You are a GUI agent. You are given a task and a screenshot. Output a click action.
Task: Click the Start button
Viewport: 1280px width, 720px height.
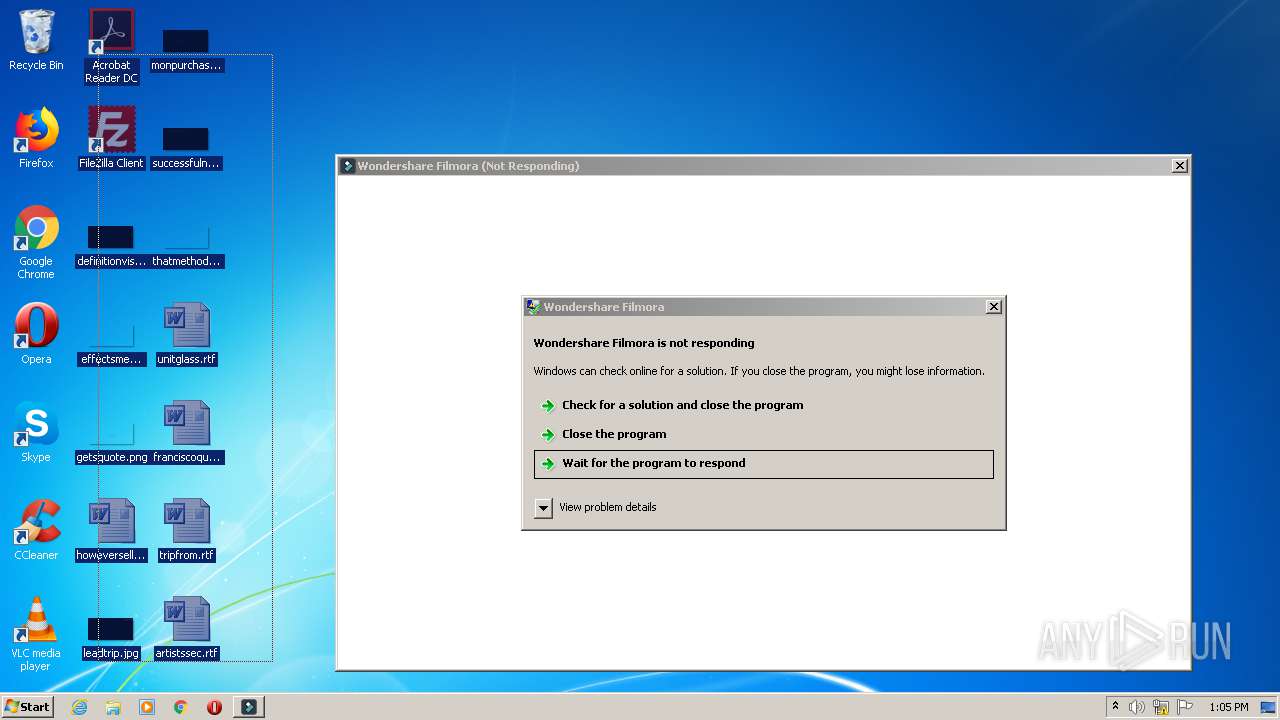[x=27, y=707]
